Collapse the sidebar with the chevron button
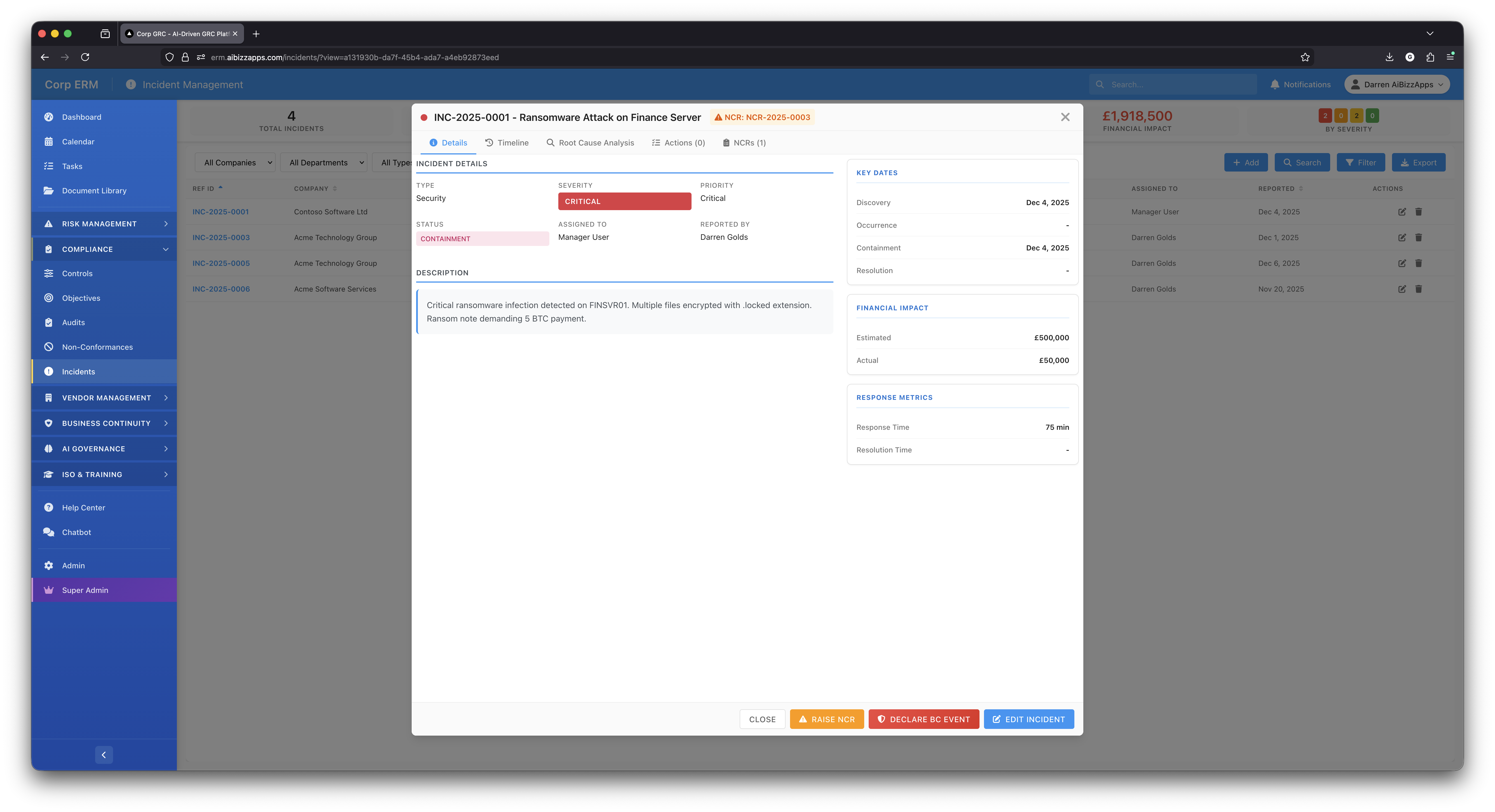1495x812 pixels. pyautogui.click(x=104, y=755)
